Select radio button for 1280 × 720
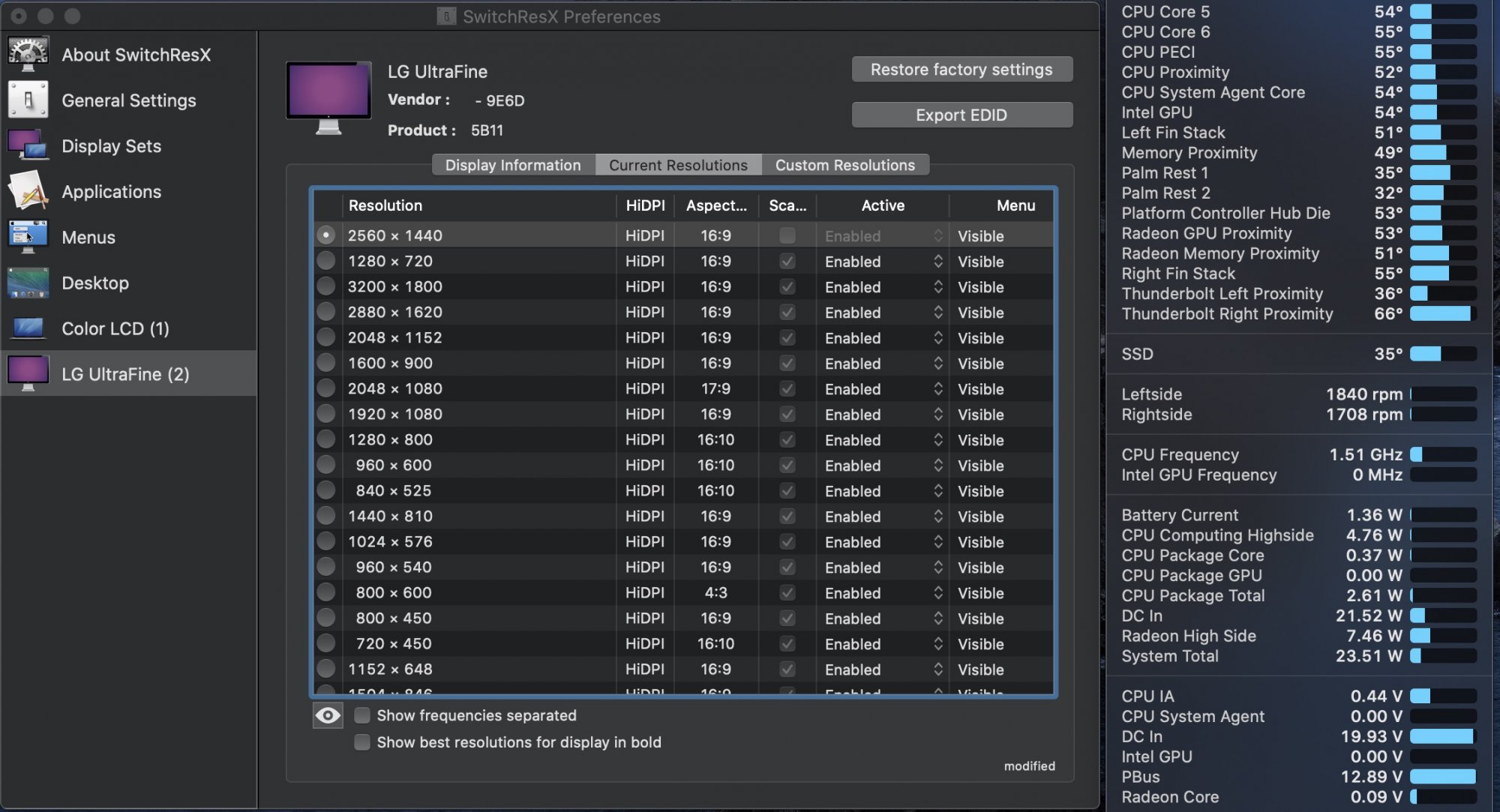Image resolution: width=1500 pixels, height=812 pixels. [x=325, y=261]
